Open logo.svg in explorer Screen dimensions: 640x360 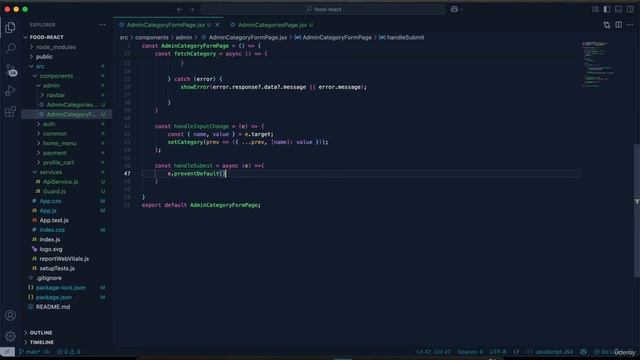tap(51, 249)
